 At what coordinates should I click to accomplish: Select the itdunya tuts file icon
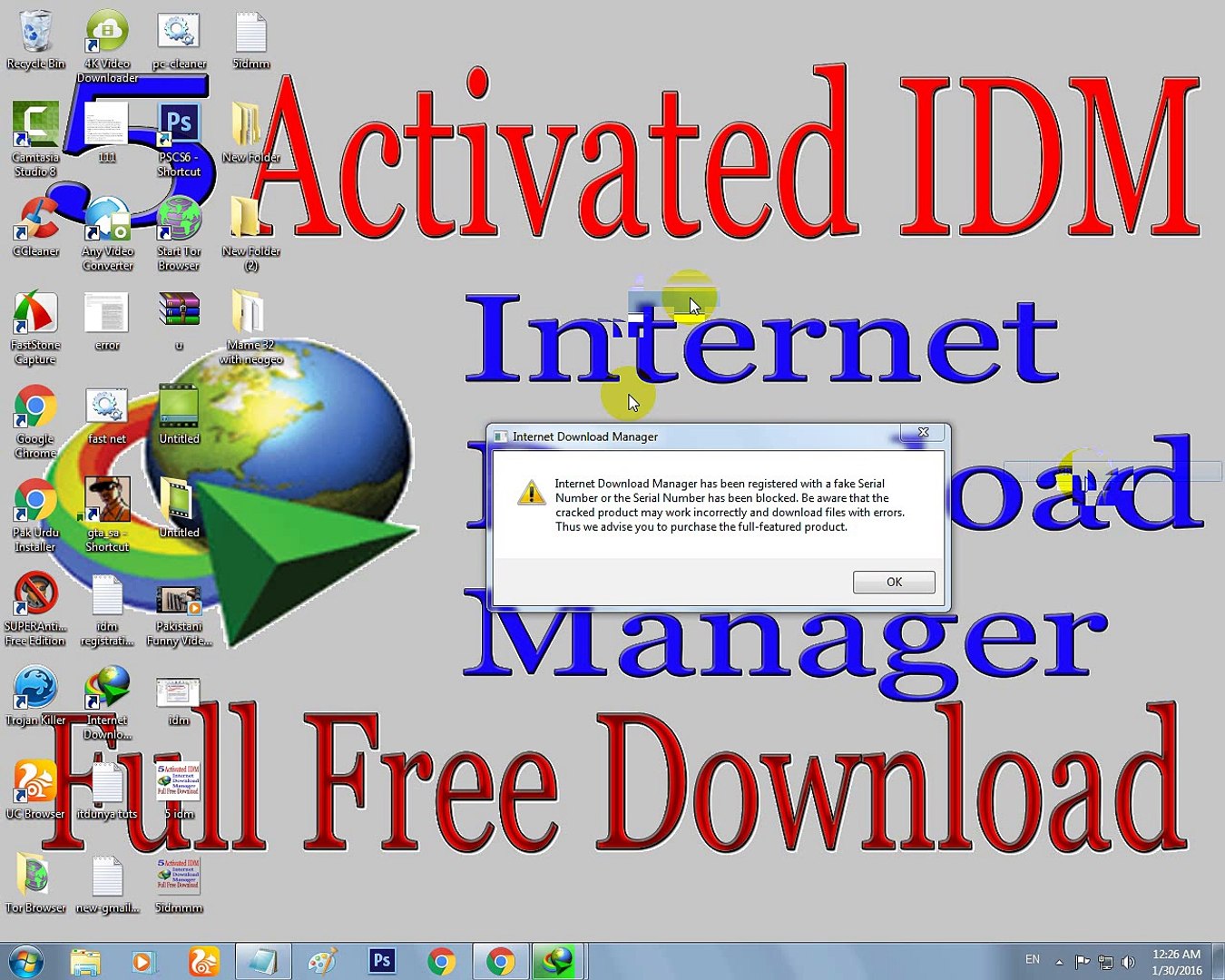coord(107,790)
